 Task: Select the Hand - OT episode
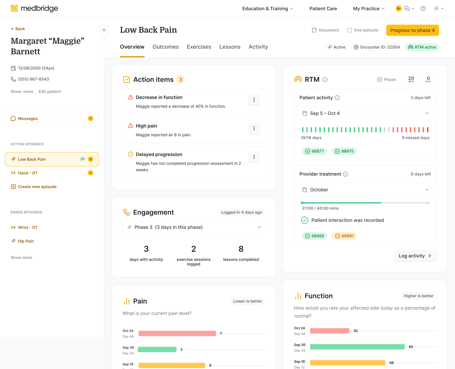click(x=52, y=173)
